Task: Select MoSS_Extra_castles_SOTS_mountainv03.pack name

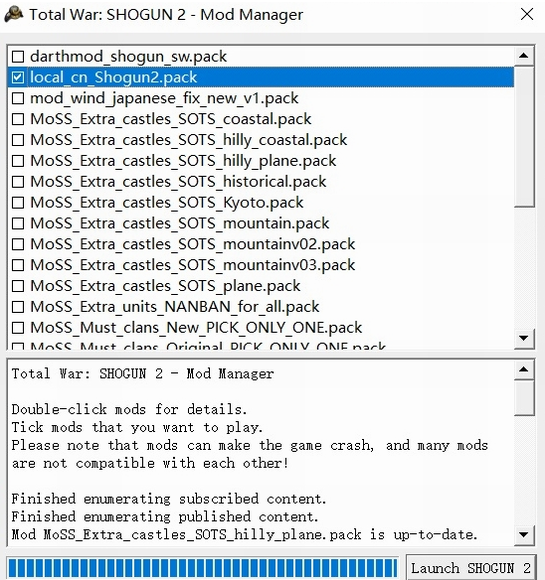Action: click(x=192, y=265)
